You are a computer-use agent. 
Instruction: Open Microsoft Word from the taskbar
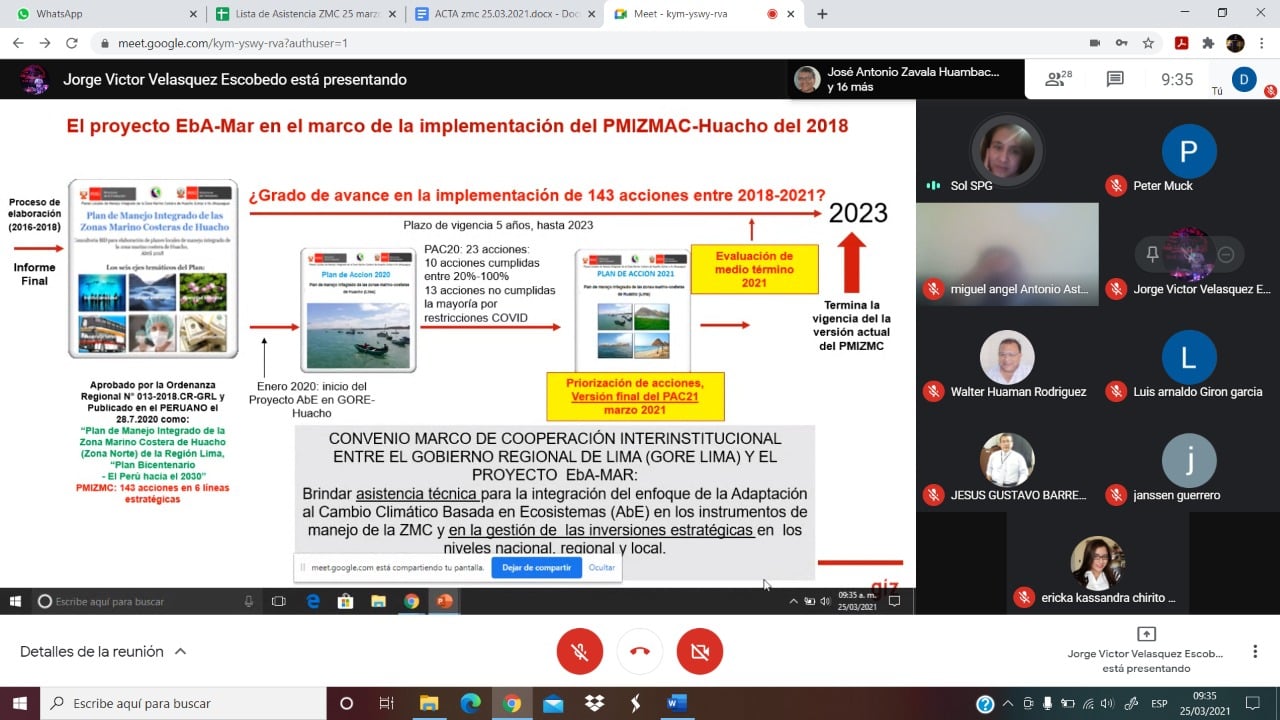click(676, 703)
